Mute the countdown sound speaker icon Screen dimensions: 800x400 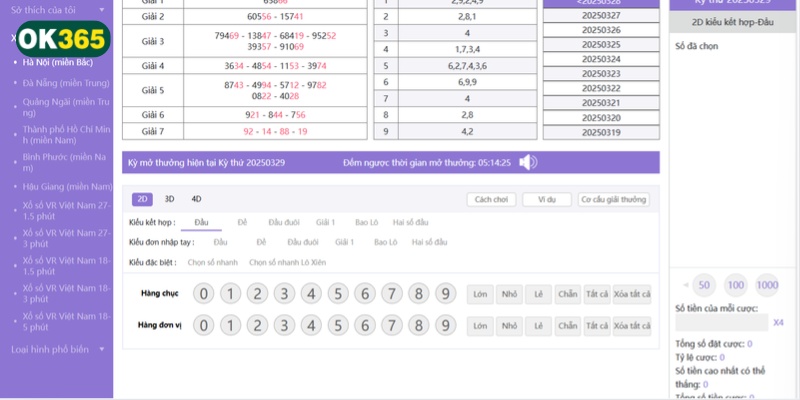[x=528, y=162]
